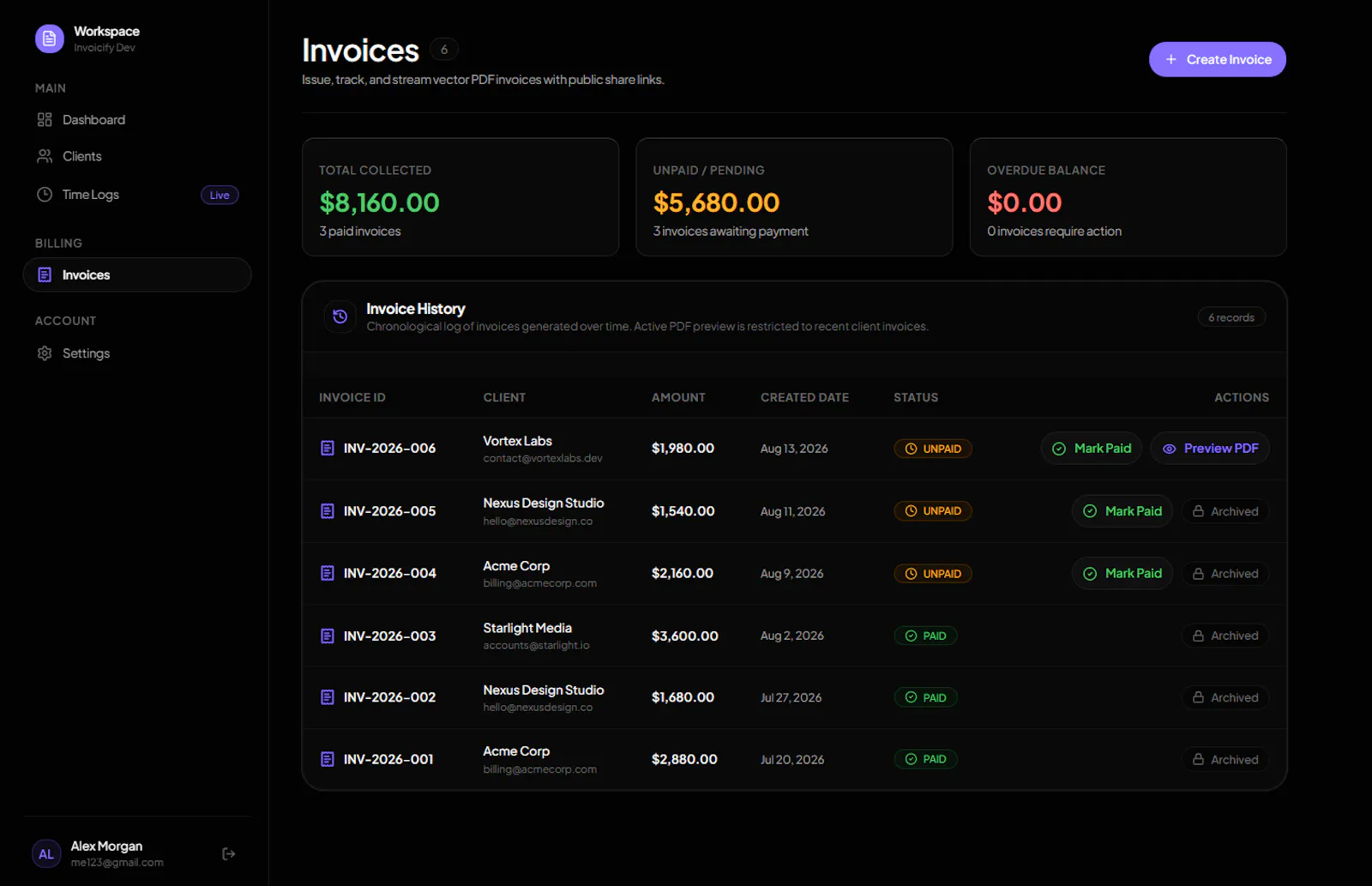Click email contact@vortexlabs.dev

[x=543, y=459]
